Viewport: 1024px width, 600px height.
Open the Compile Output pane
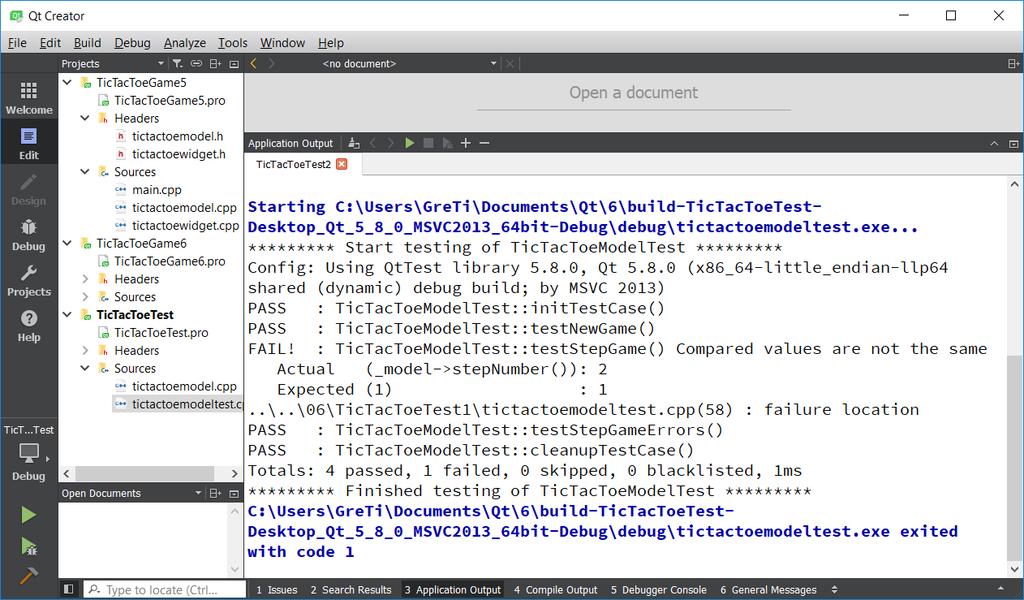tap(556, 590)
